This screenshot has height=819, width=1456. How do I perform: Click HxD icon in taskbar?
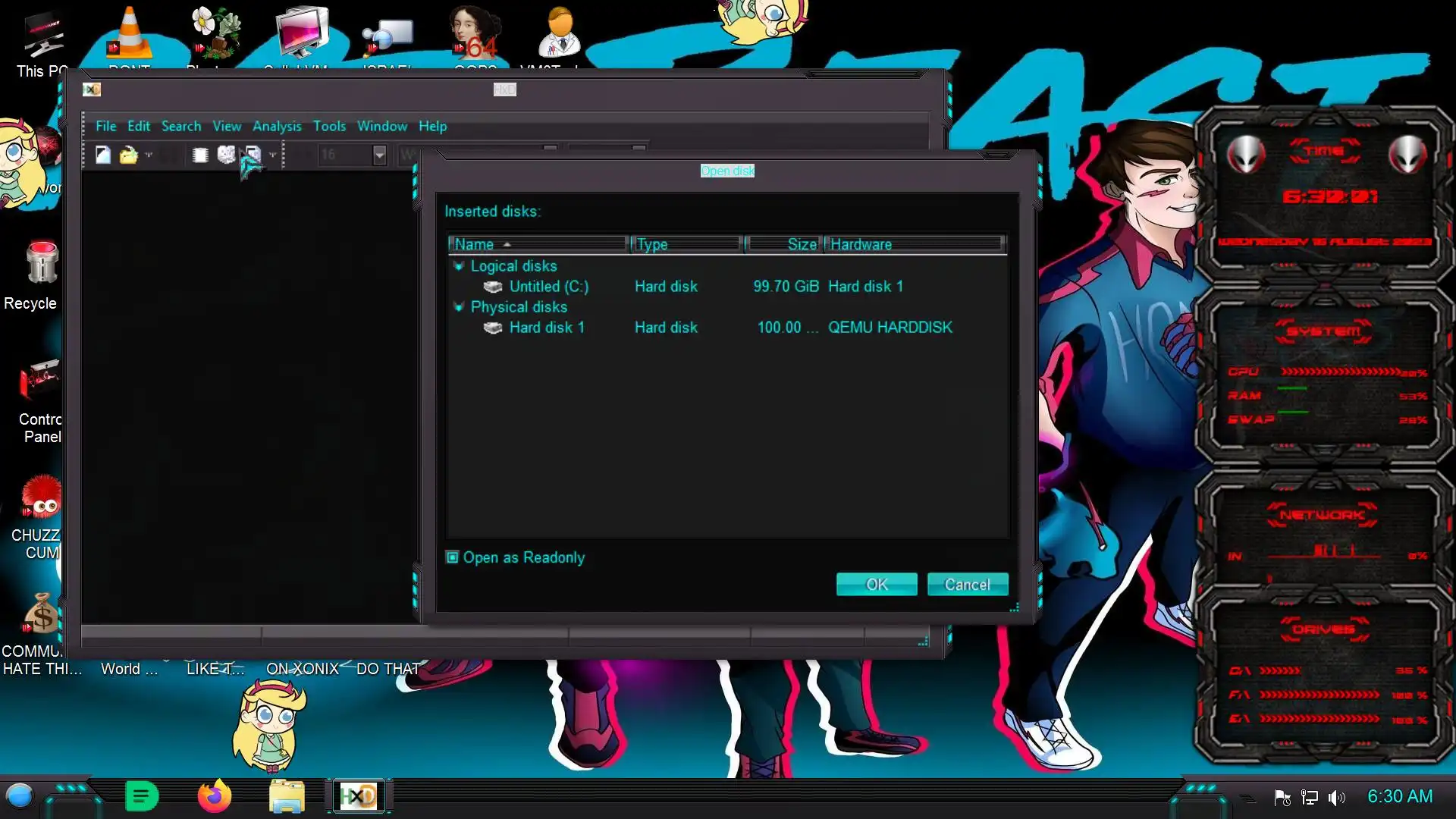pos(358,796)
